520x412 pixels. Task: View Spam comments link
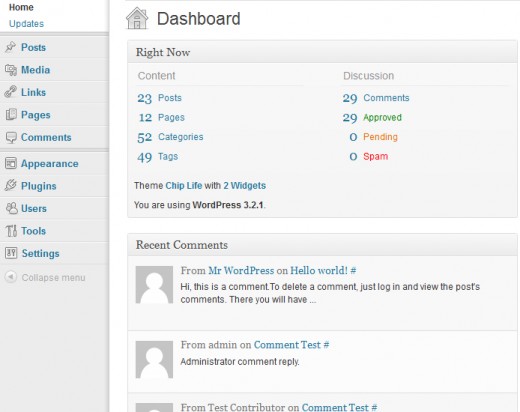376,156
